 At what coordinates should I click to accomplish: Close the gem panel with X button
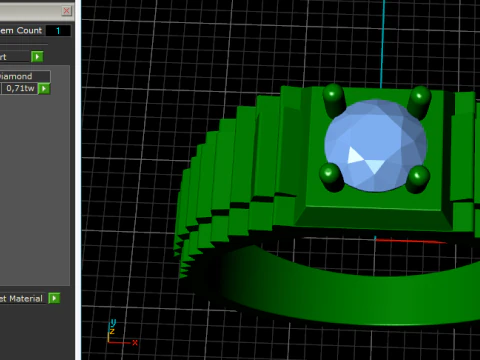(x=66, y=11)
